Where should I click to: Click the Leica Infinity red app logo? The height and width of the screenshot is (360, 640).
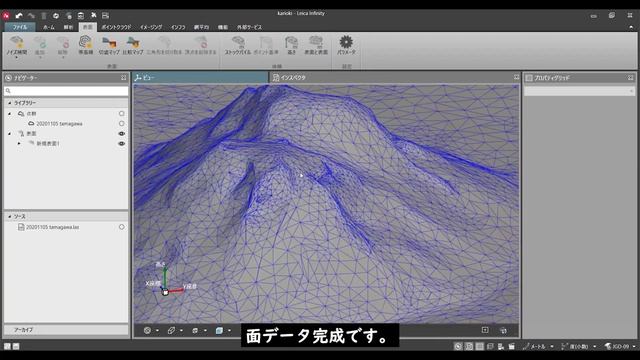pyautogui.click(x=6, y=16)
